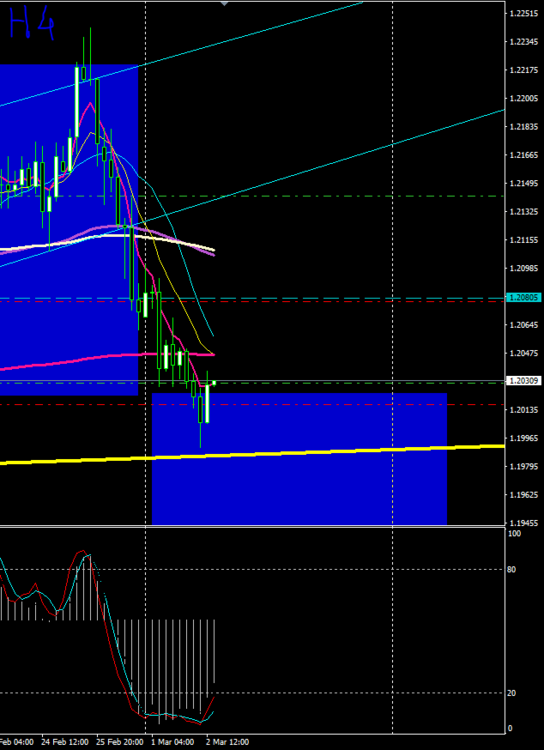The height and width of the screenshot is (750, 544).
Task: Click the 1.20135 price axis label
Action: 524,410
